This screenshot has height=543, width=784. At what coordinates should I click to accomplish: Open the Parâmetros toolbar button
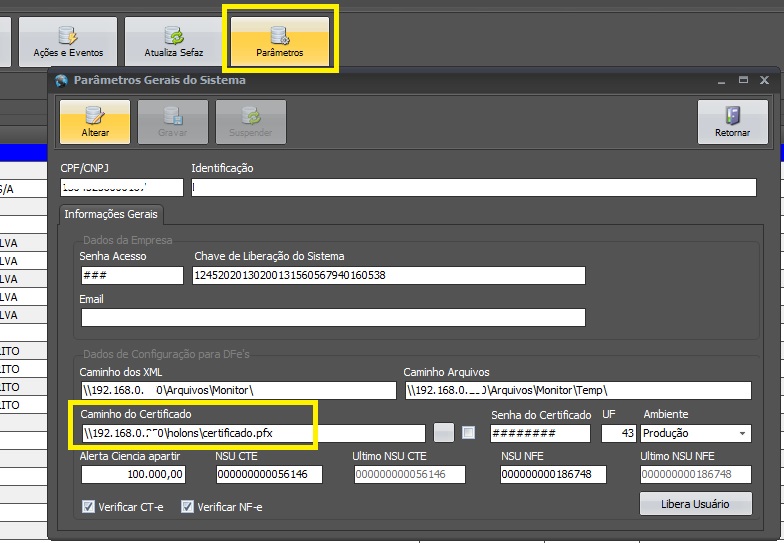click(x=280, y=42)
